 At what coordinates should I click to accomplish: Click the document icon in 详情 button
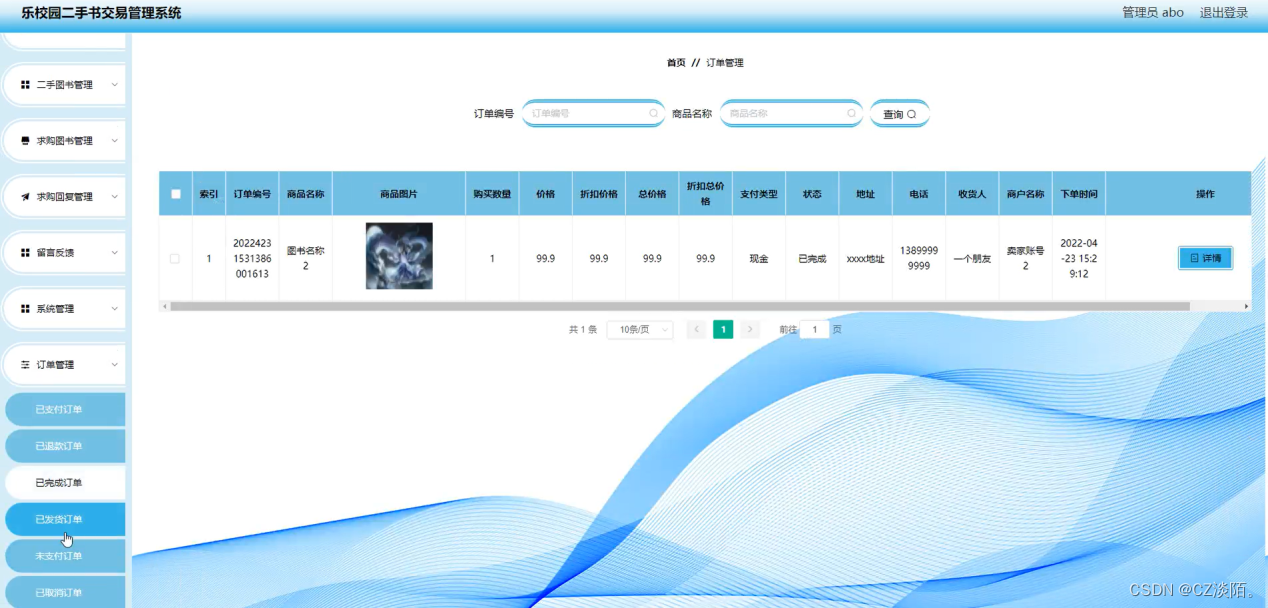coord(1194,258)
